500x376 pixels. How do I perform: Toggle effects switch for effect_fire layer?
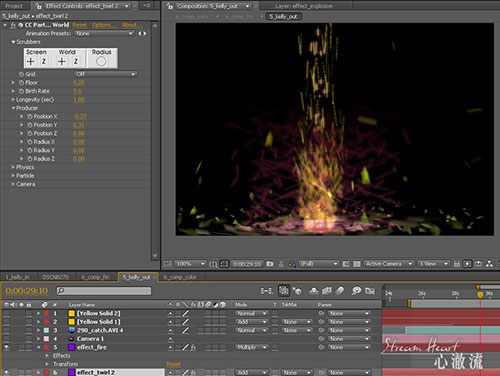click(193, 347)
